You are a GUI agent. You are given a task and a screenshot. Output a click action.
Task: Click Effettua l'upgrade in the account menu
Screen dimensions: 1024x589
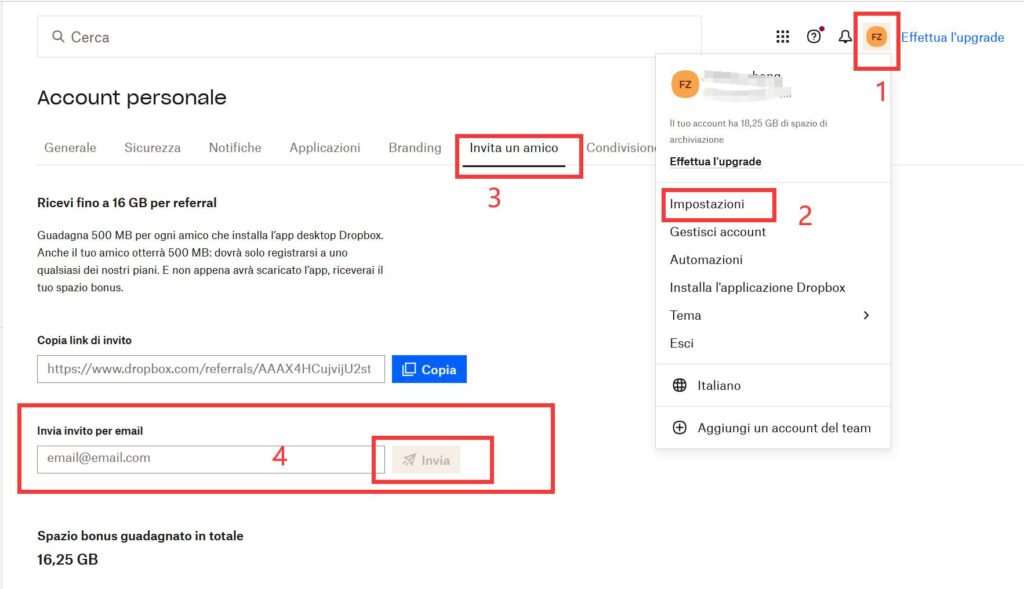[x=715, y=161]
